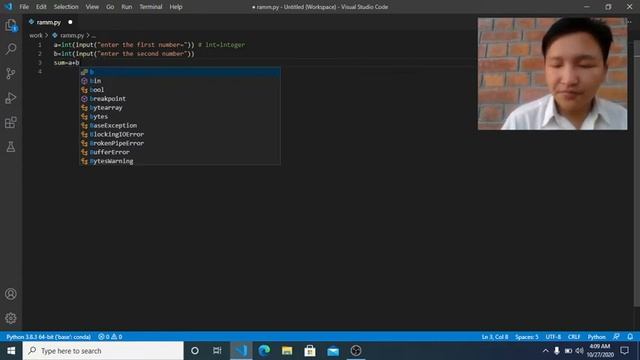This screenshot has width=640, height=360.
Task: Open the Testing flask view
Action: (11, 147)
